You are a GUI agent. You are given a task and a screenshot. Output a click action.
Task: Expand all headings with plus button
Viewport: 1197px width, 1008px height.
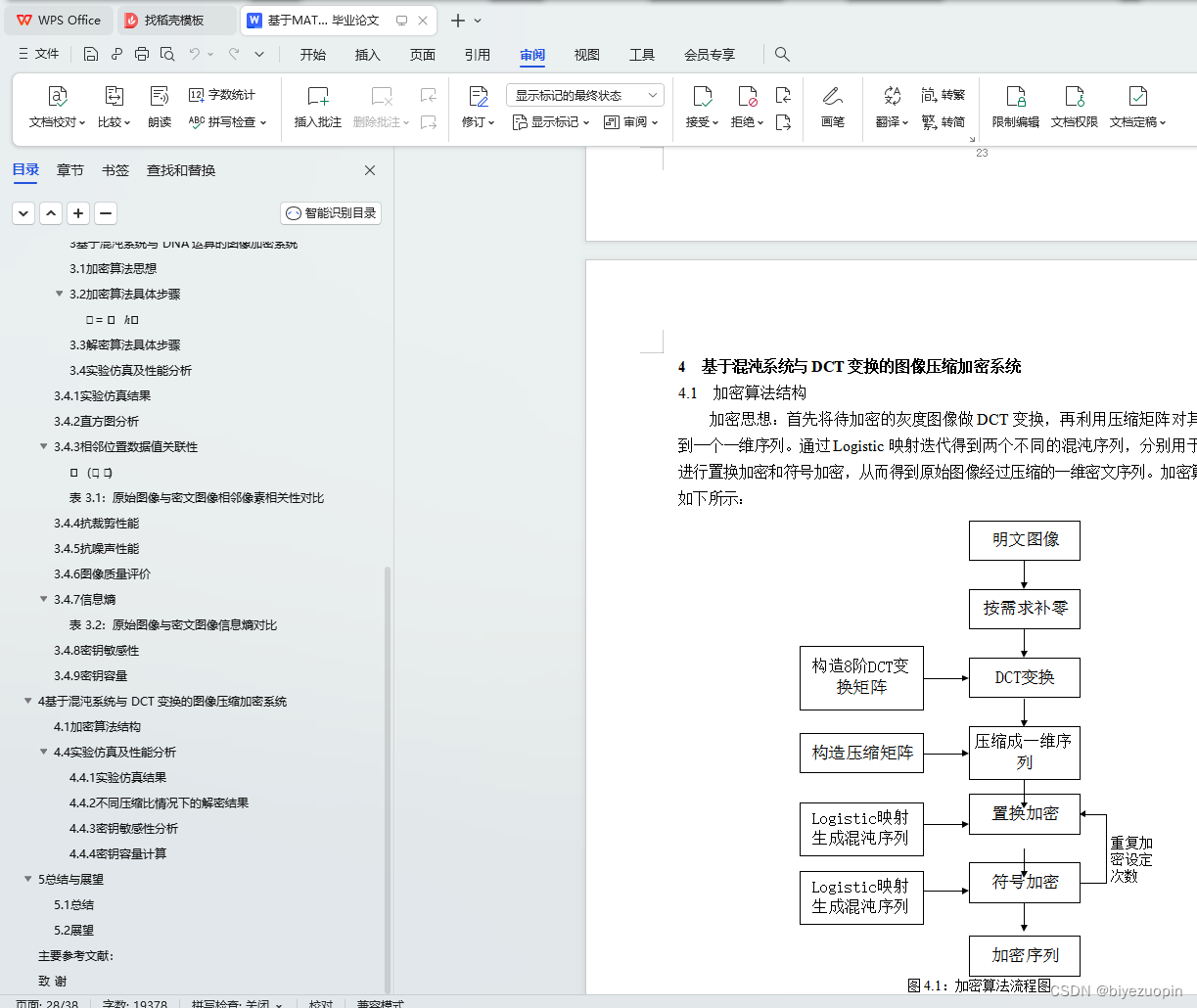pyautogui.click(x=78, y=212)
